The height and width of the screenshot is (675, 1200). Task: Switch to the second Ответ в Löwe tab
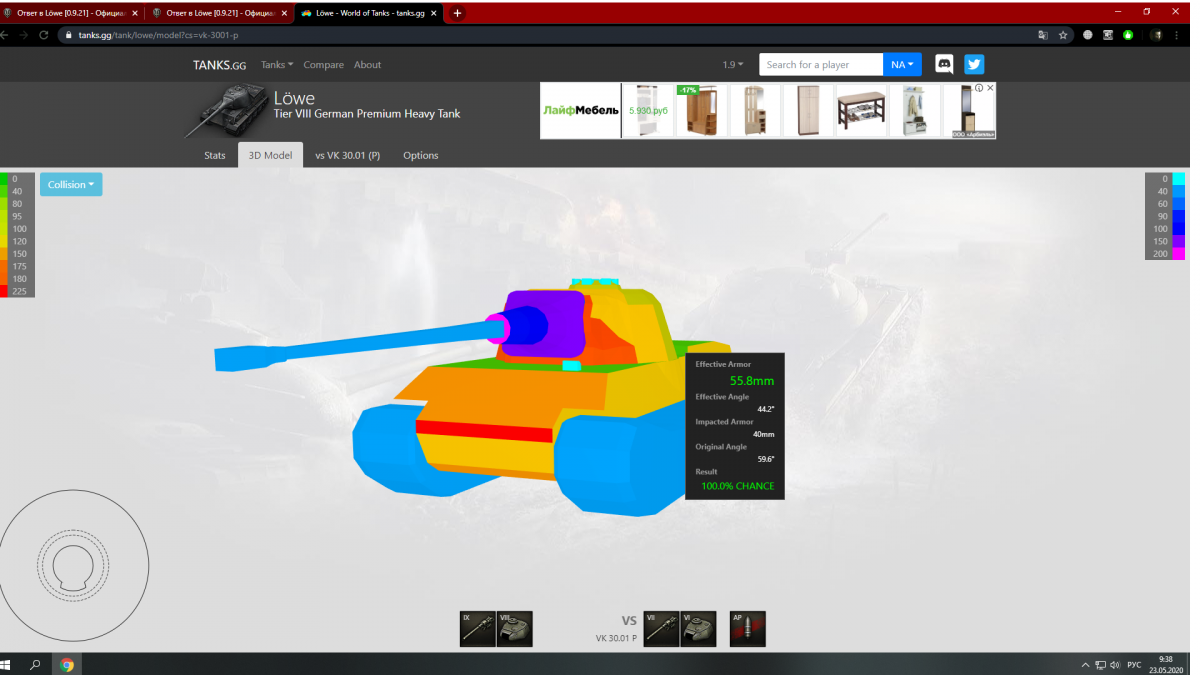pyautogui.click(x=218, y=13)
